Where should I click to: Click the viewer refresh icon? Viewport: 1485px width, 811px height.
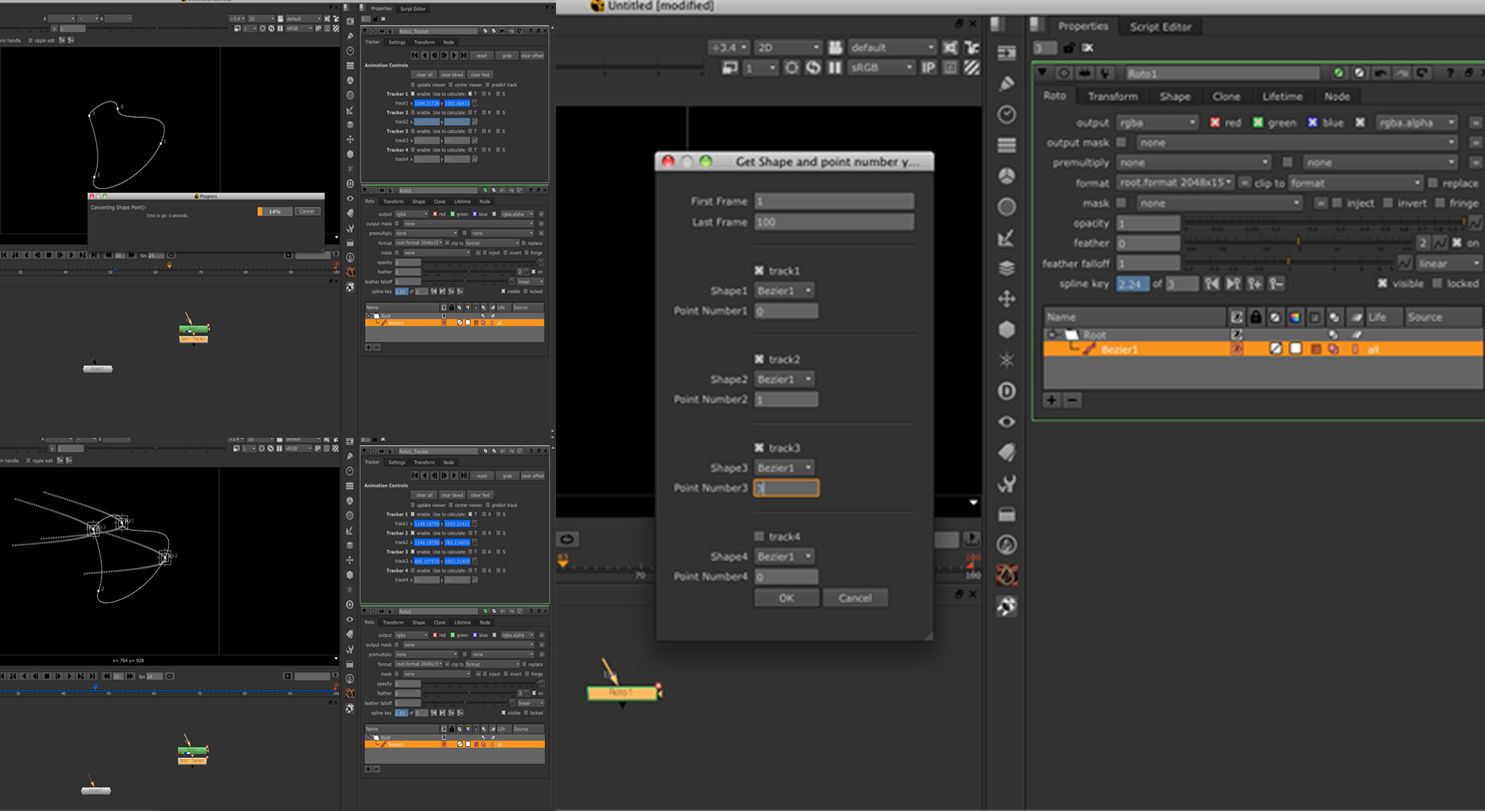[813, 68]
